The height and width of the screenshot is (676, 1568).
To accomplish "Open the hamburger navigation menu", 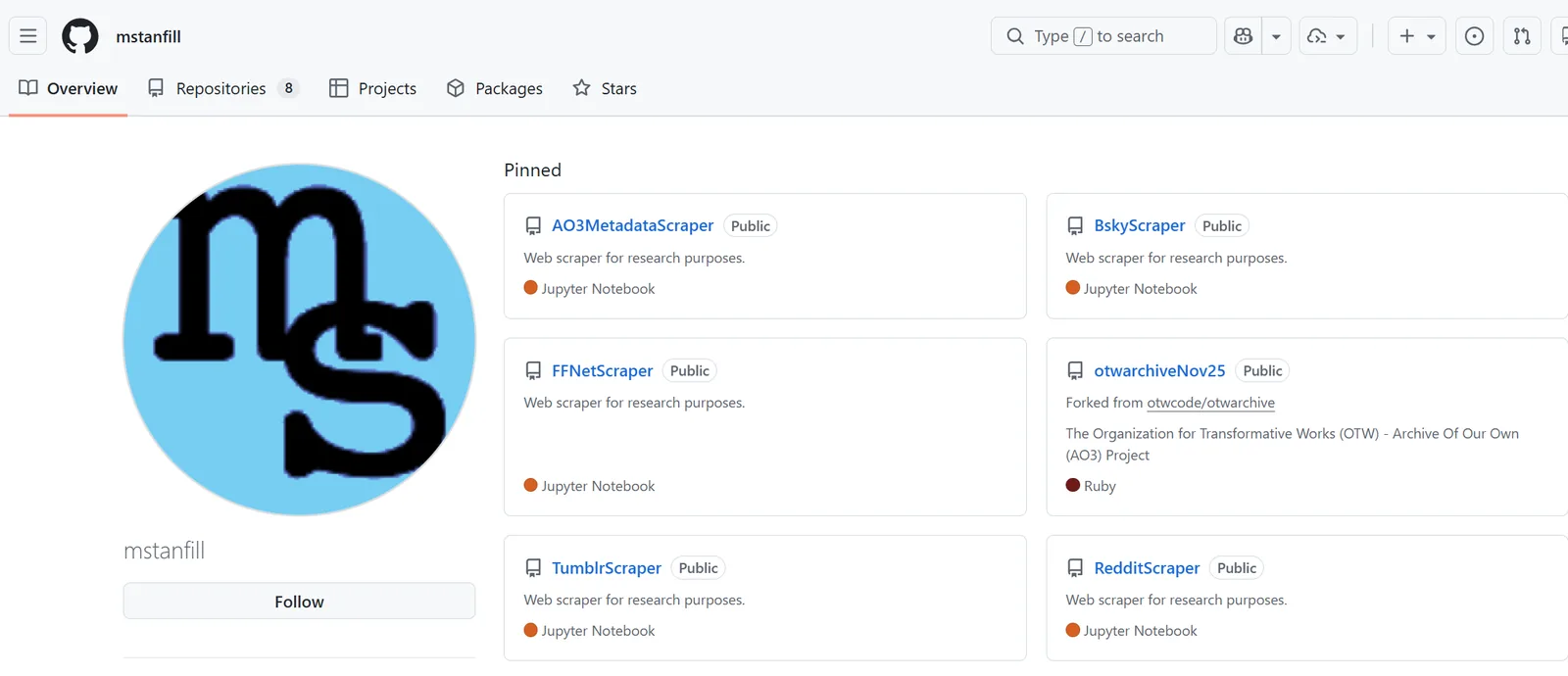I will coord(28,36).
